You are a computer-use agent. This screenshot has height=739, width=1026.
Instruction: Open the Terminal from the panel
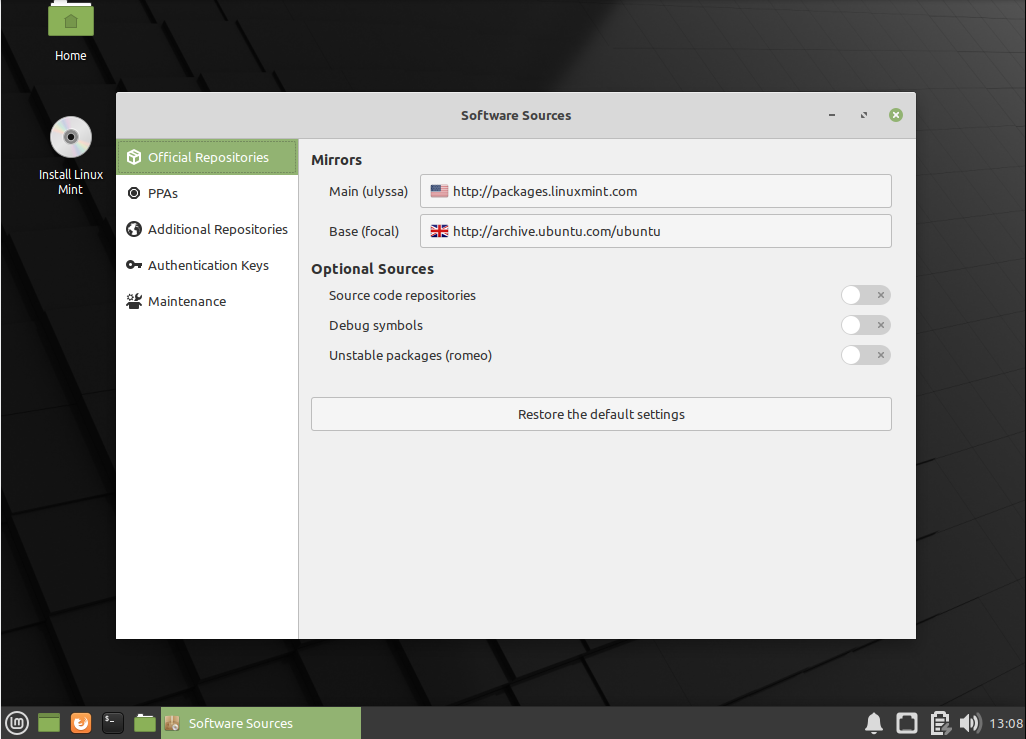113,723
